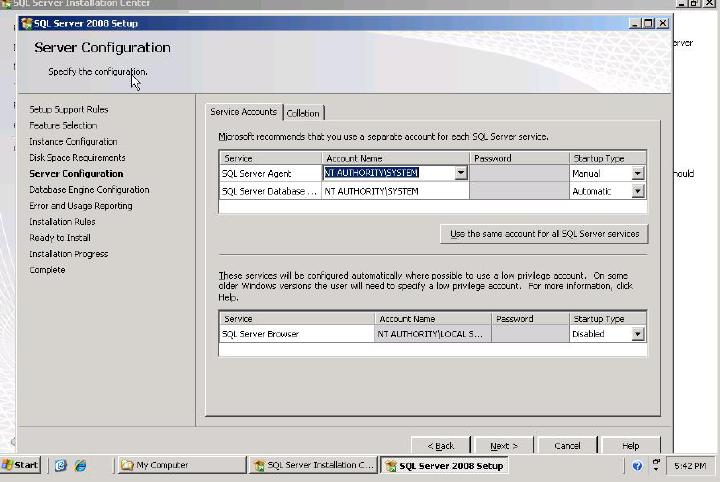This screenshot has height=482, width=720.
Task: Click the Windows Start button
Action: [21, 465]
